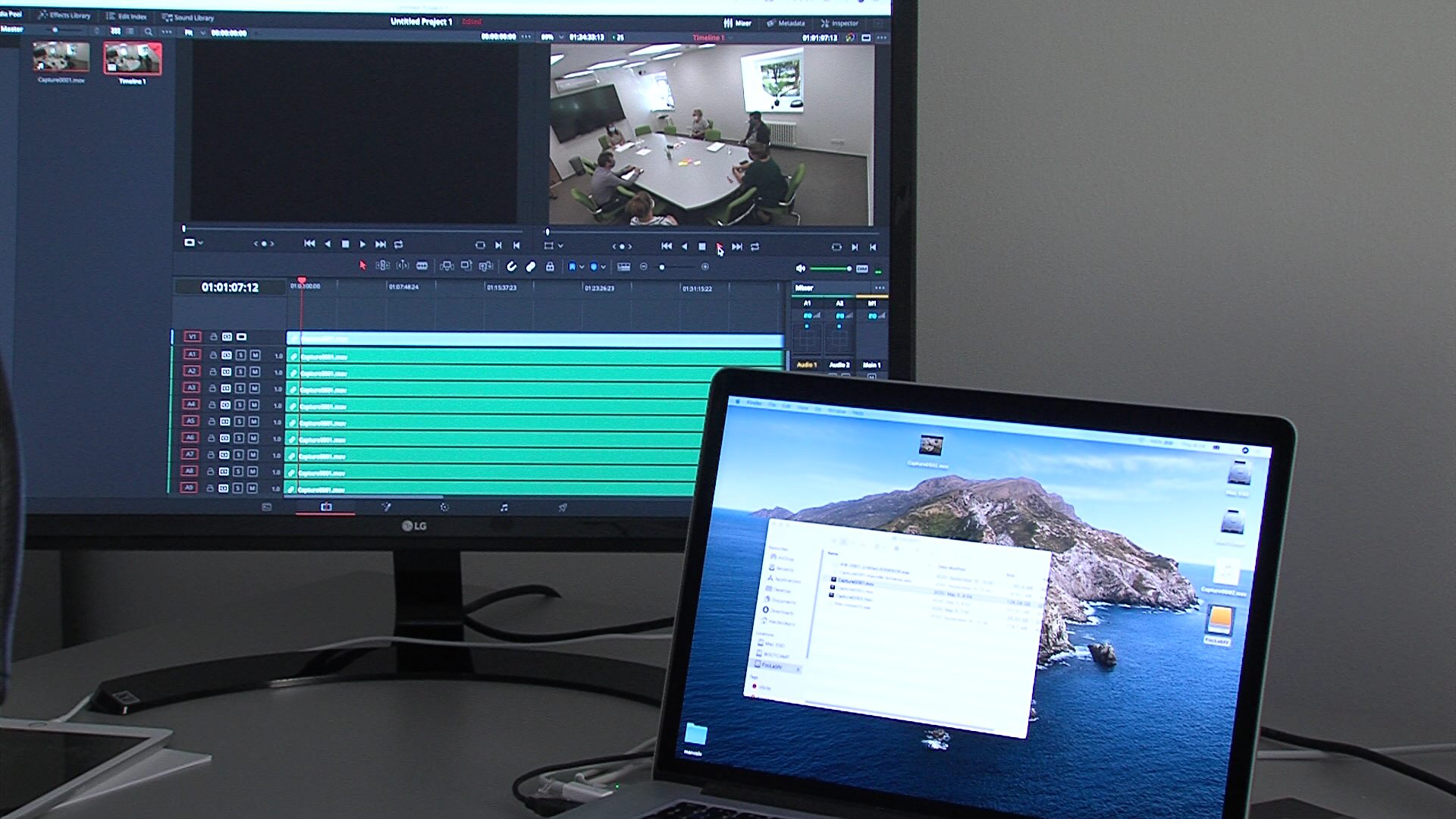Toggle the Mixer panel button

[737, 23]
